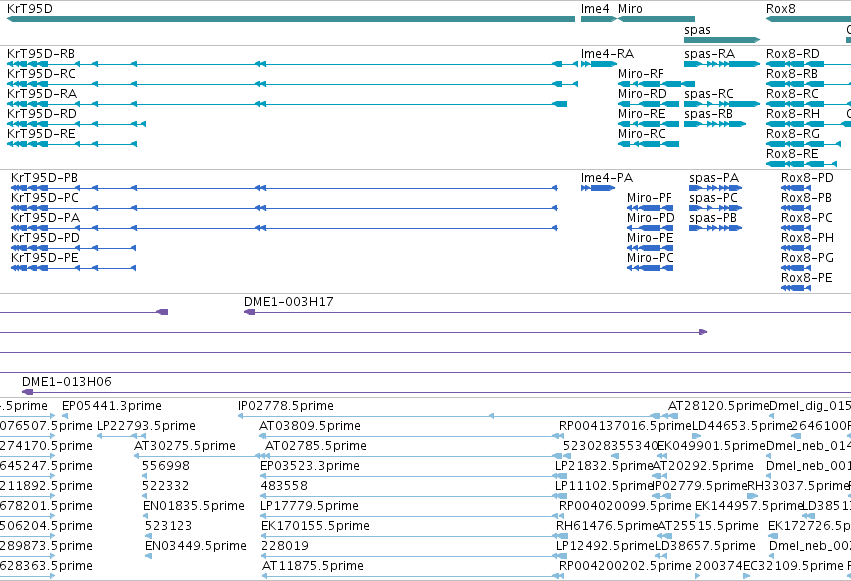The width and height of the screenshot is (851, 581).
Task: Select transcript KrT95D-RA
Action: (x=42, y=94)
